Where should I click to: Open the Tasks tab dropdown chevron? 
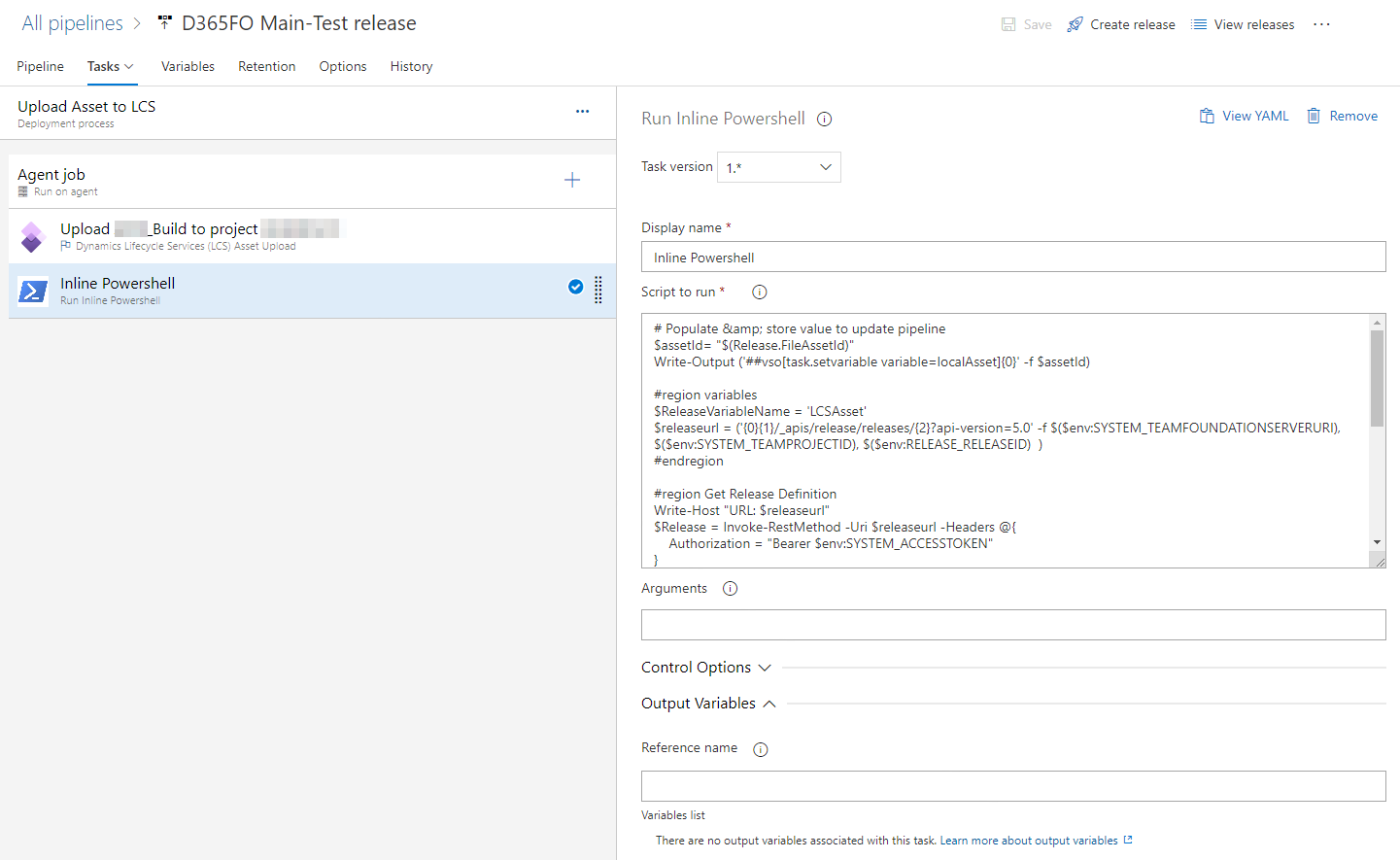click(x=128, y=66)
